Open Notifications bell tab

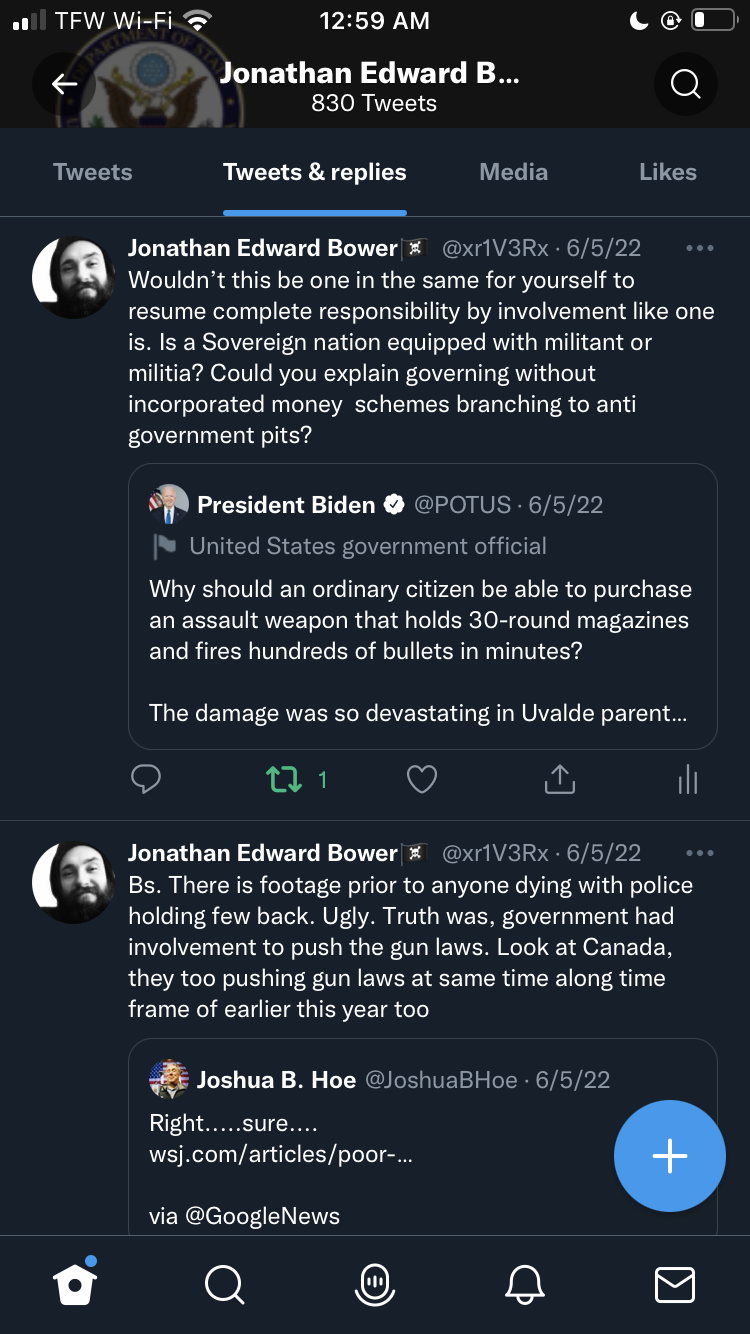click(x=526, y=1284)
